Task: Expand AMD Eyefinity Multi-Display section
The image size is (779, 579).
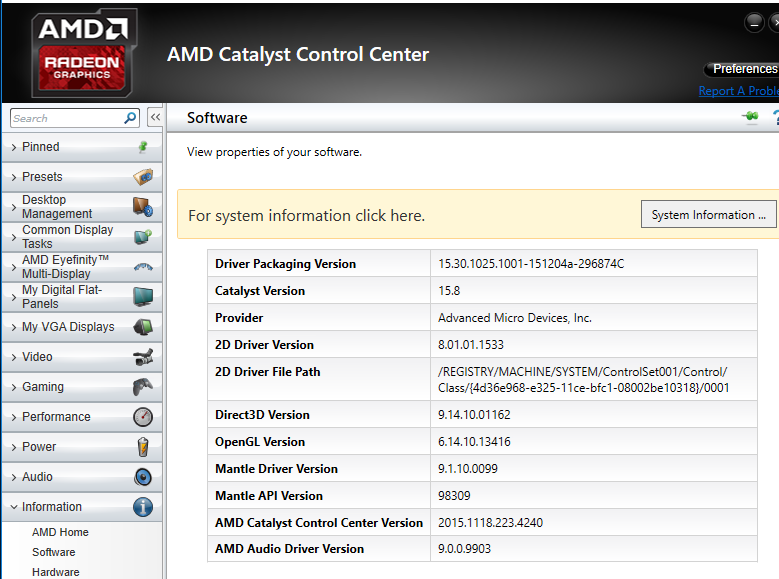Action: click(14, 267)
